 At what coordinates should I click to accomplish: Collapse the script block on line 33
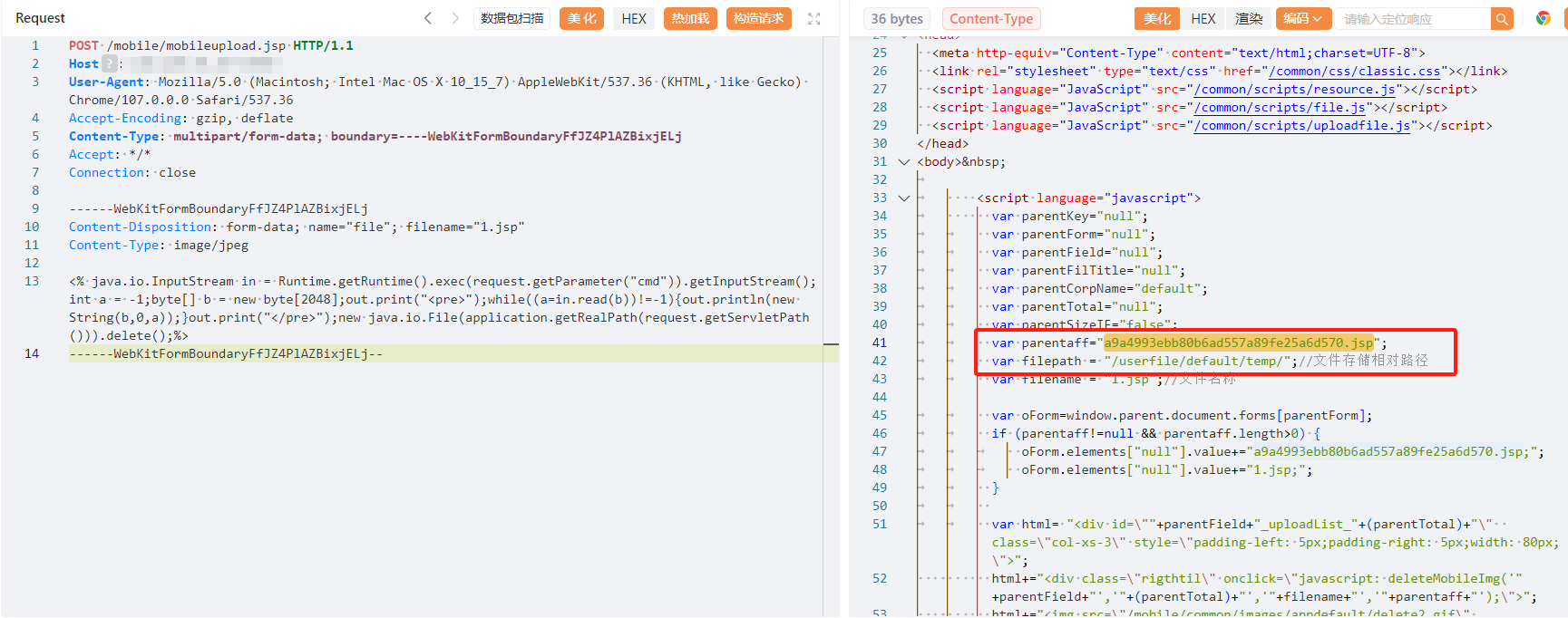(903, 198)
